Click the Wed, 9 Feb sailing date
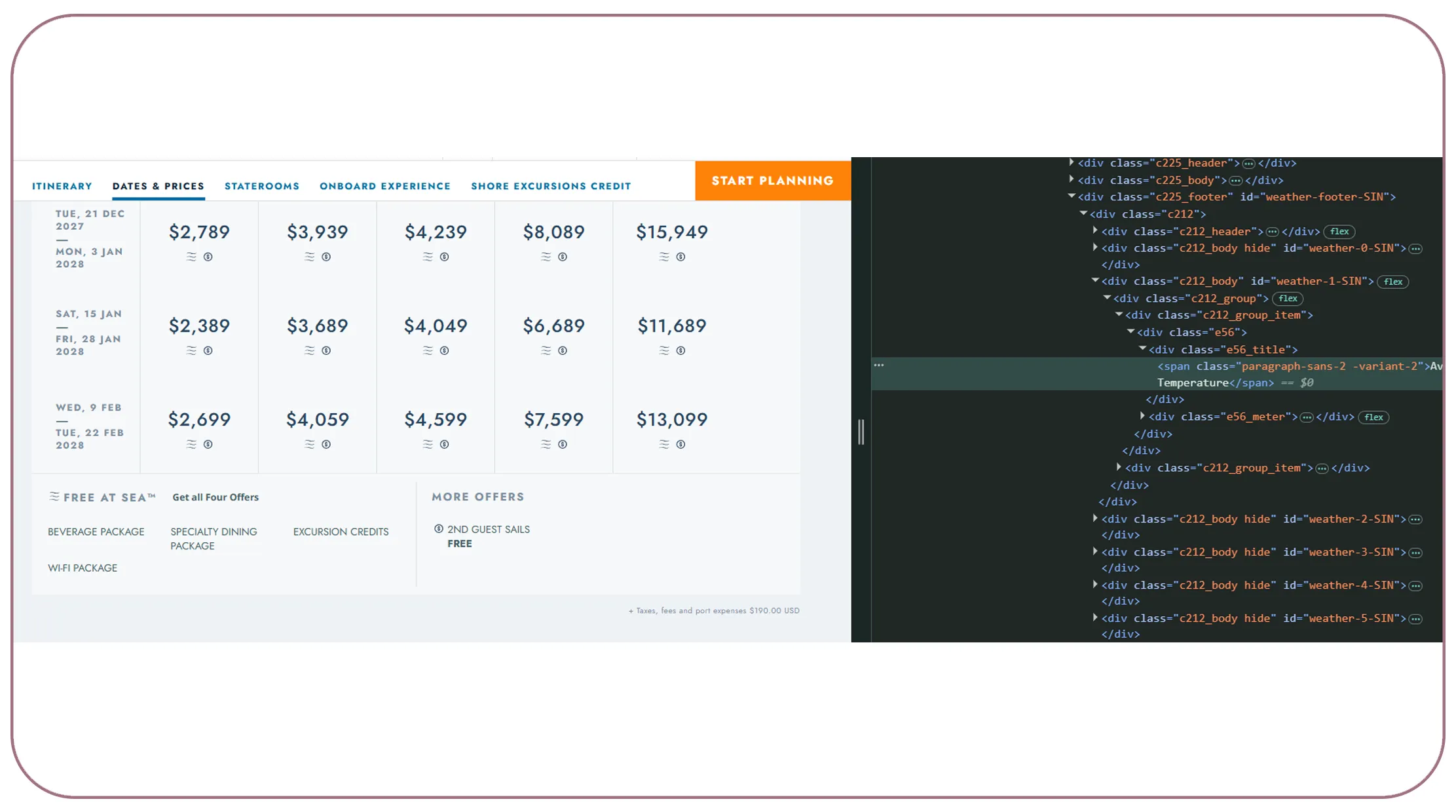 88,407
